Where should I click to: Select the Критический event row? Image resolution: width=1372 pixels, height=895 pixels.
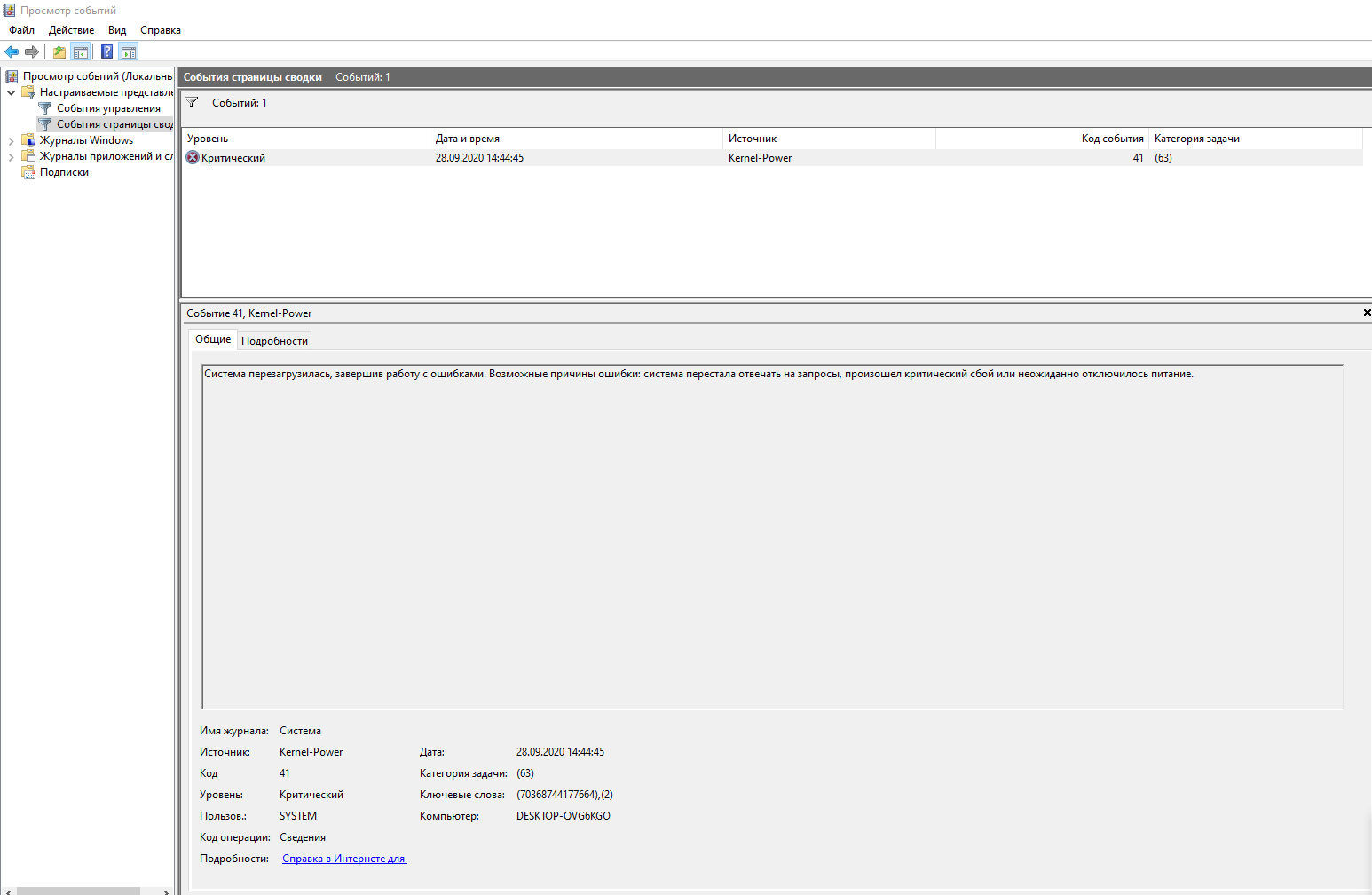click(x=772, y=157)
